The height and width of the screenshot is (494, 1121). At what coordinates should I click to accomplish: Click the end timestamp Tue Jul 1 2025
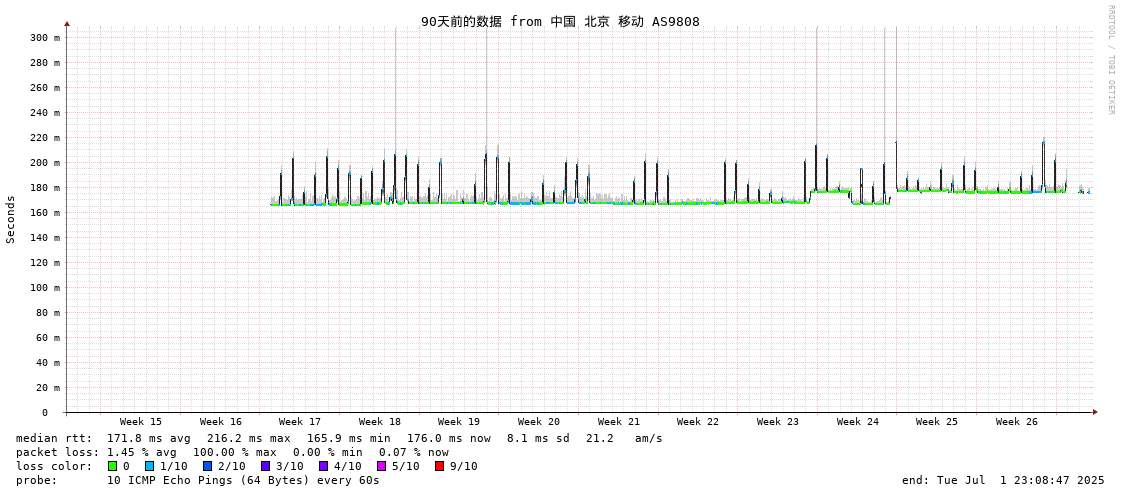click(x=1003, y=480)
